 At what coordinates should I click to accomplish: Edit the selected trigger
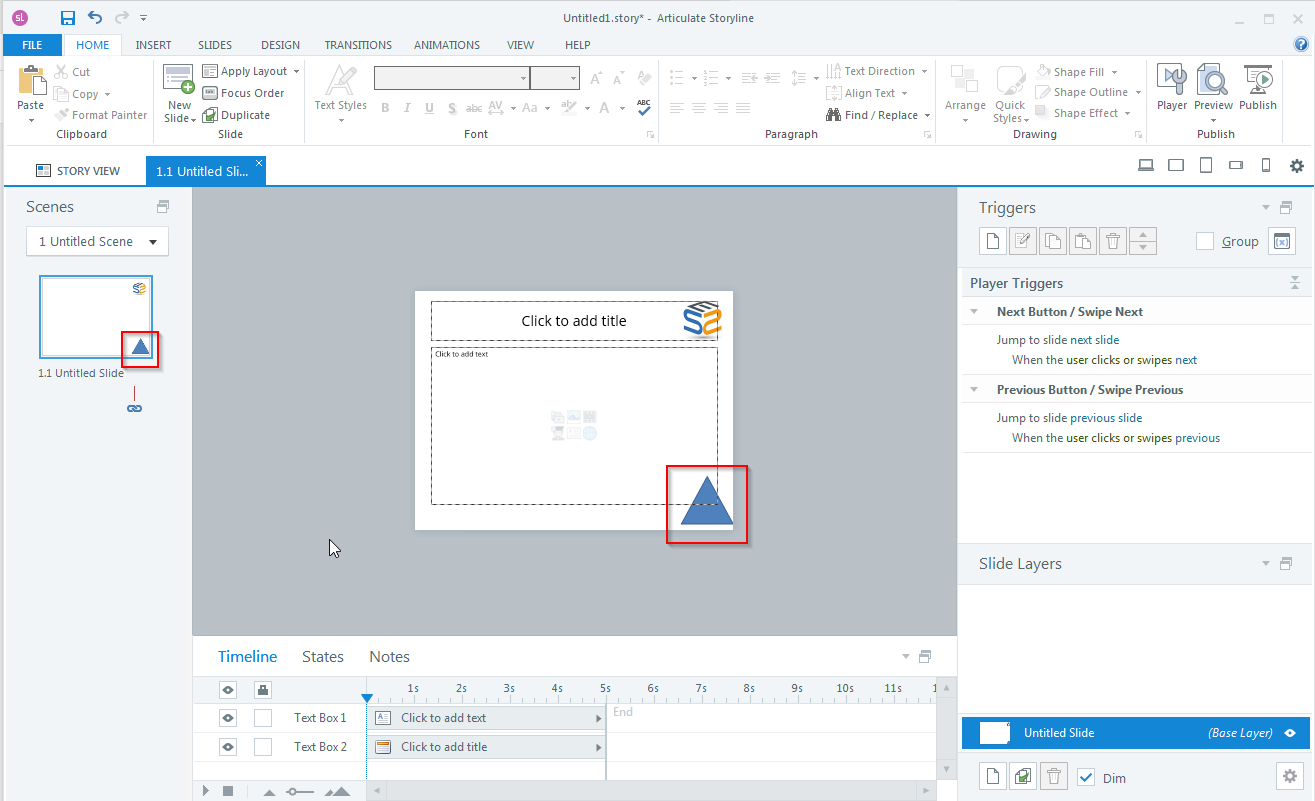point(1022,241)
